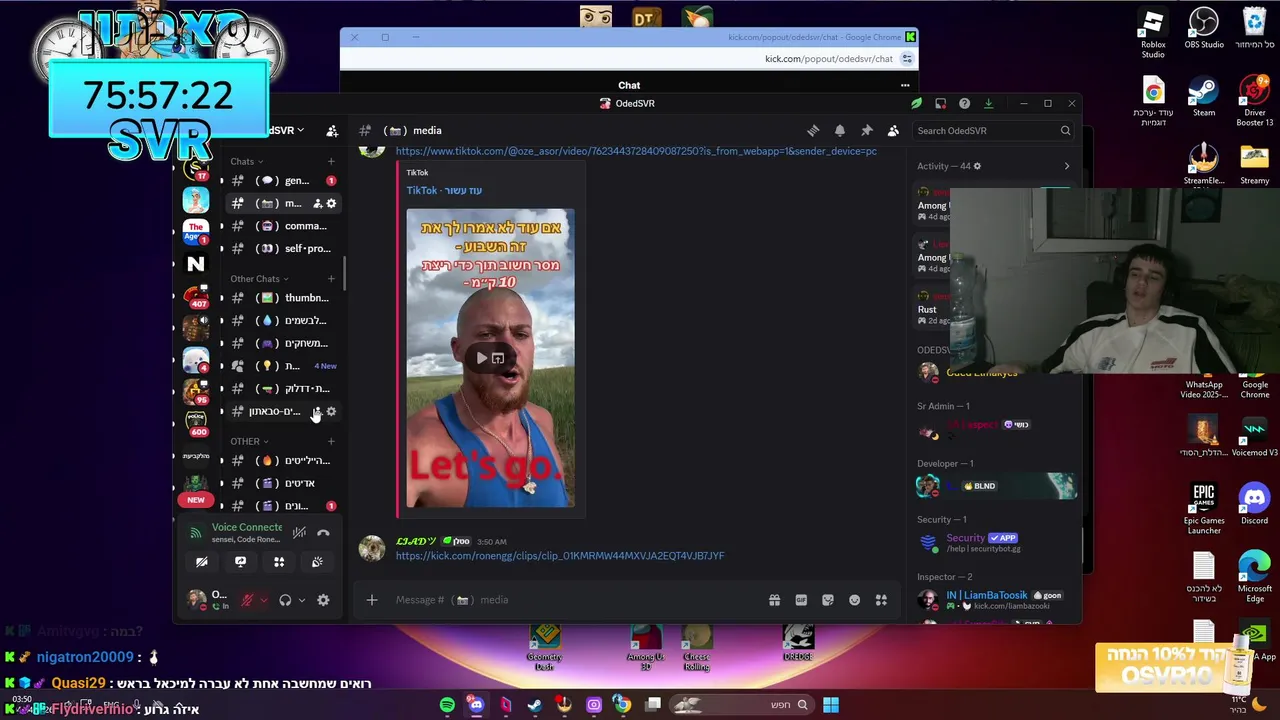Image resolution: width=1280 pixels, height=720 pixels.
Task: Create invite icon on media channel row
Action: click(x=317, y=203)
